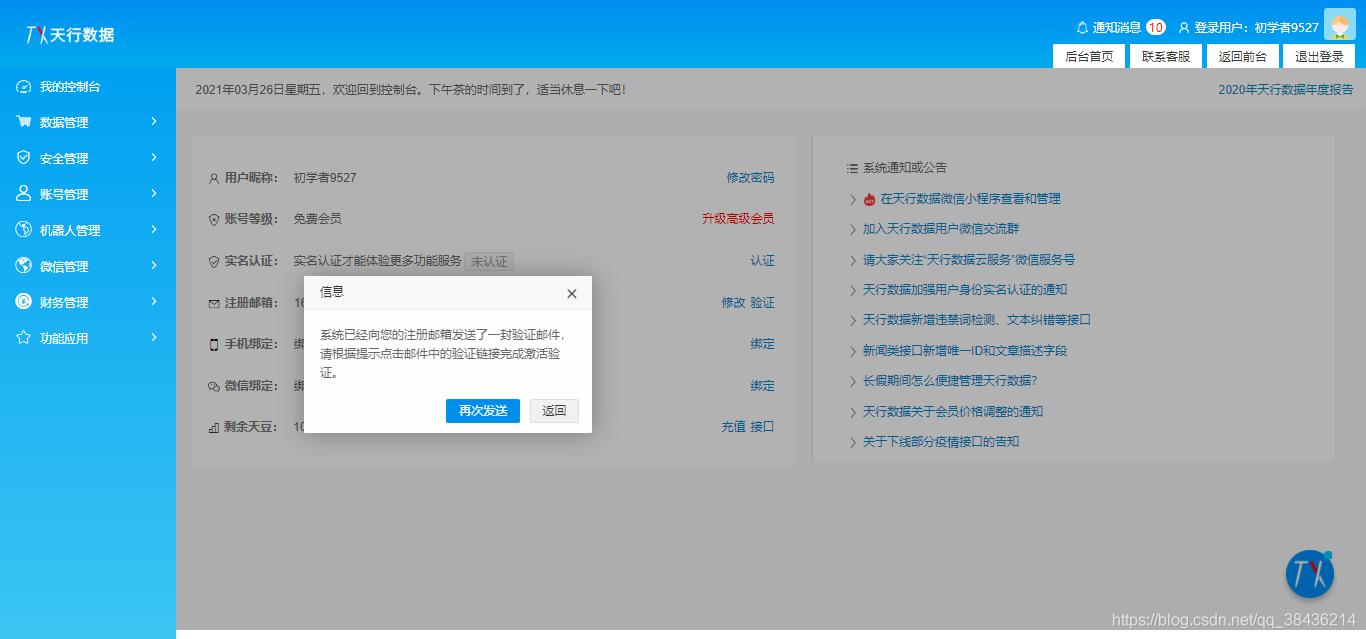Click the 修改密码 link
1366x639 pixels.
(x=750, y=178)
